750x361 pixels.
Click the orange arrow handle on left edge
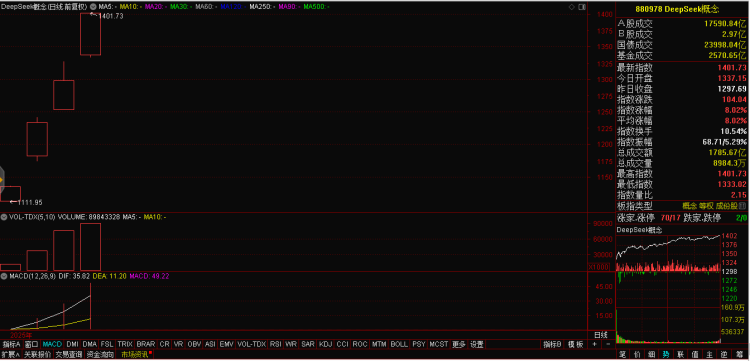(1, 180)
